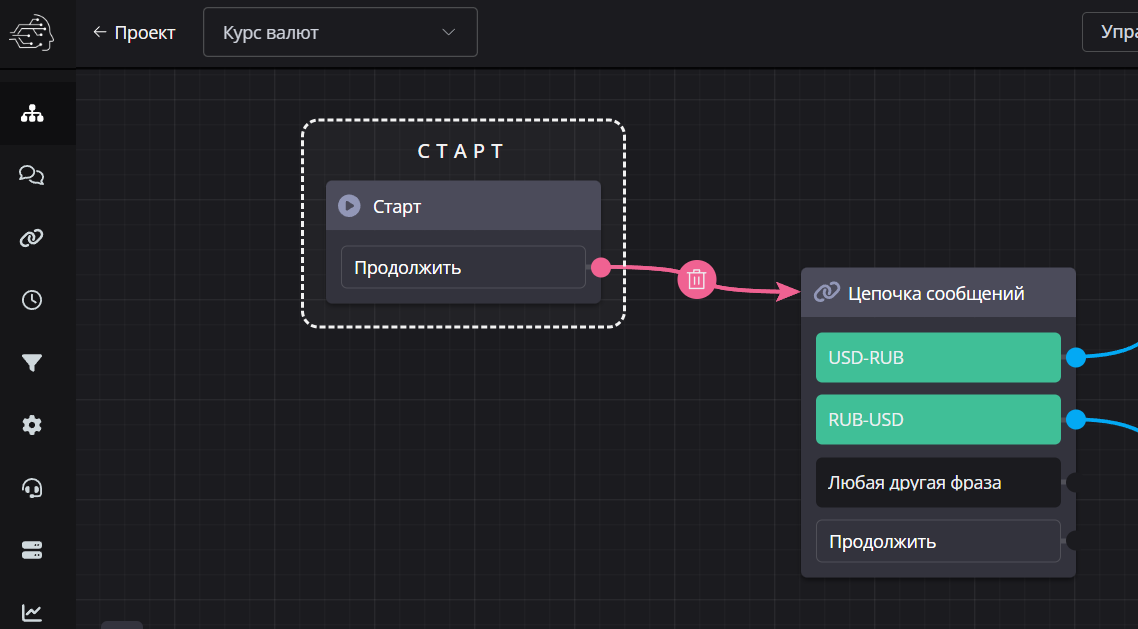The image size is (1138, 629).
Task: Click the Цепочка сообщений block header
Action: tap(937, 293)
